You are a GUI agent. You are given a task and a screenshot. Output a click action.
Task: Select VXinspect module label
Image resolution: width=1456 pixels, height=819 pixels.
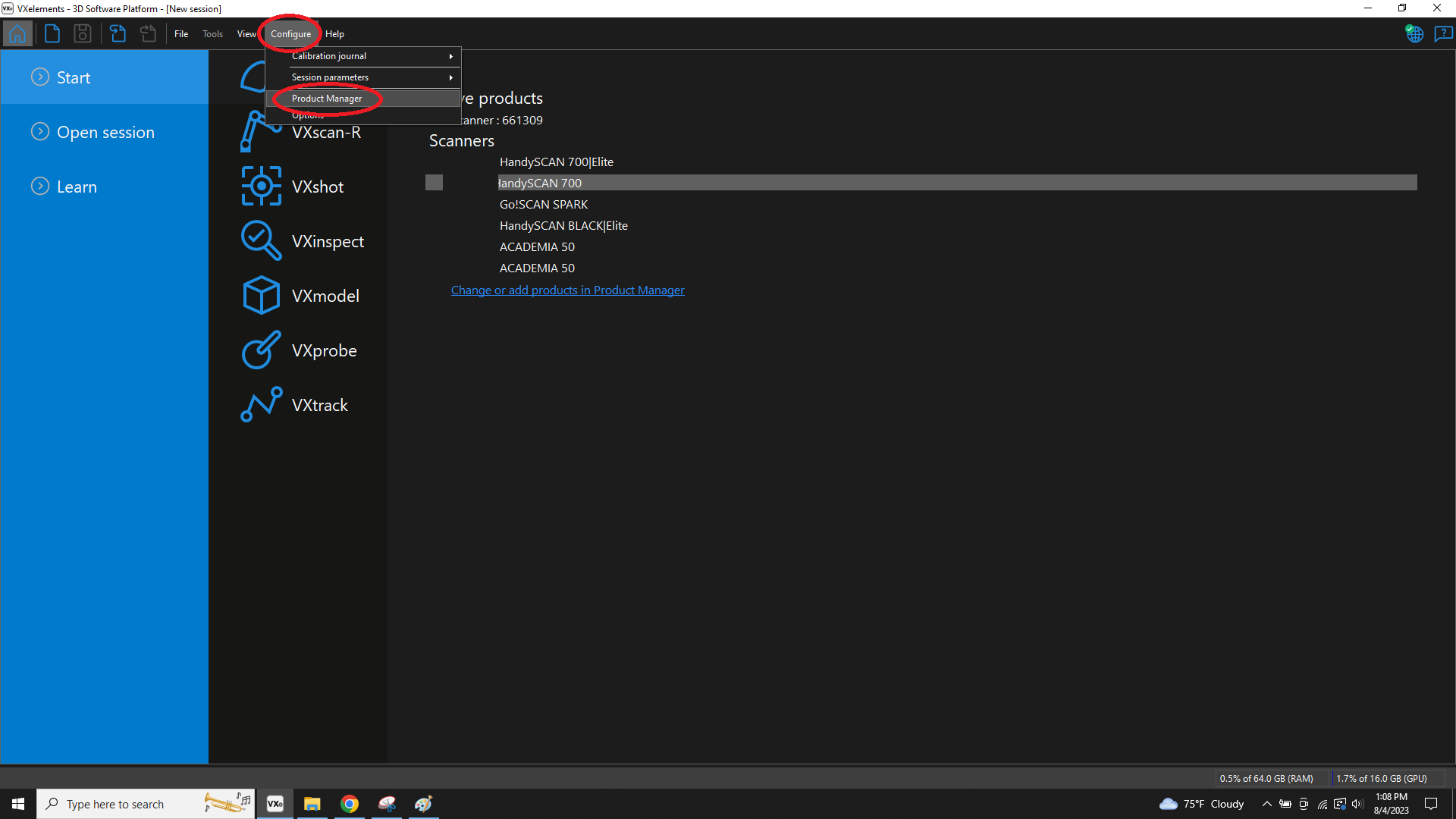click(328, 241)
